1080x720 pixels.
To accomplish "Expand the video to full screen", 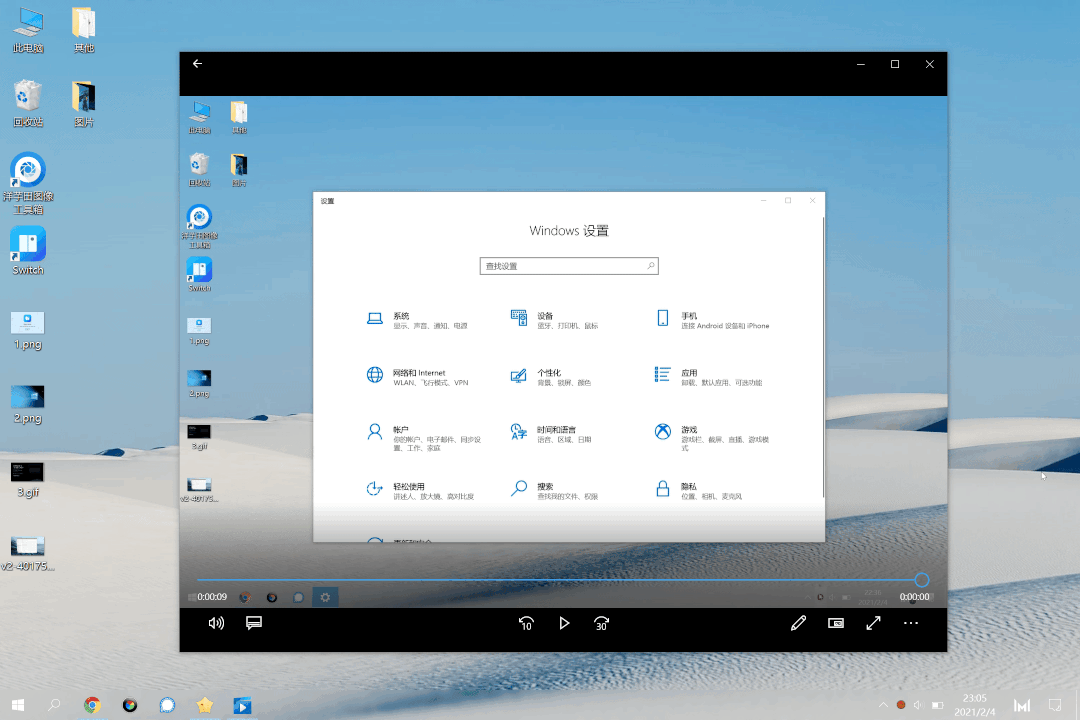I will (x=873, y=624).
